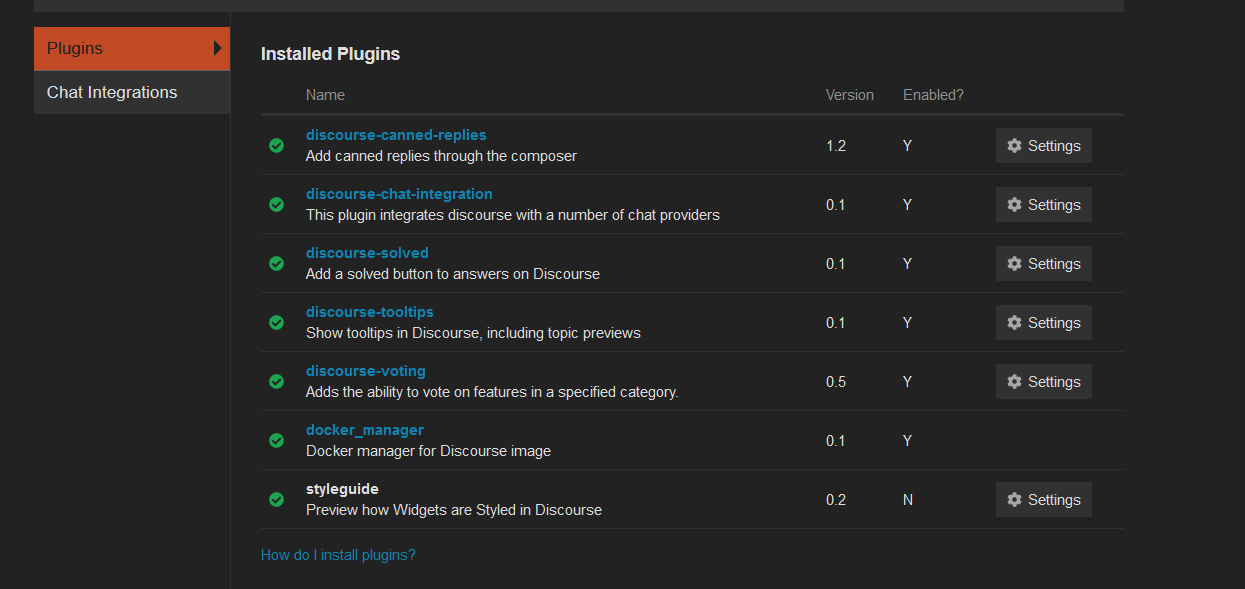Viewport: 1245px width, 589px height.
Task: Open Settings for discourse-canned-replies
Action: click(x=1043, y=146)
